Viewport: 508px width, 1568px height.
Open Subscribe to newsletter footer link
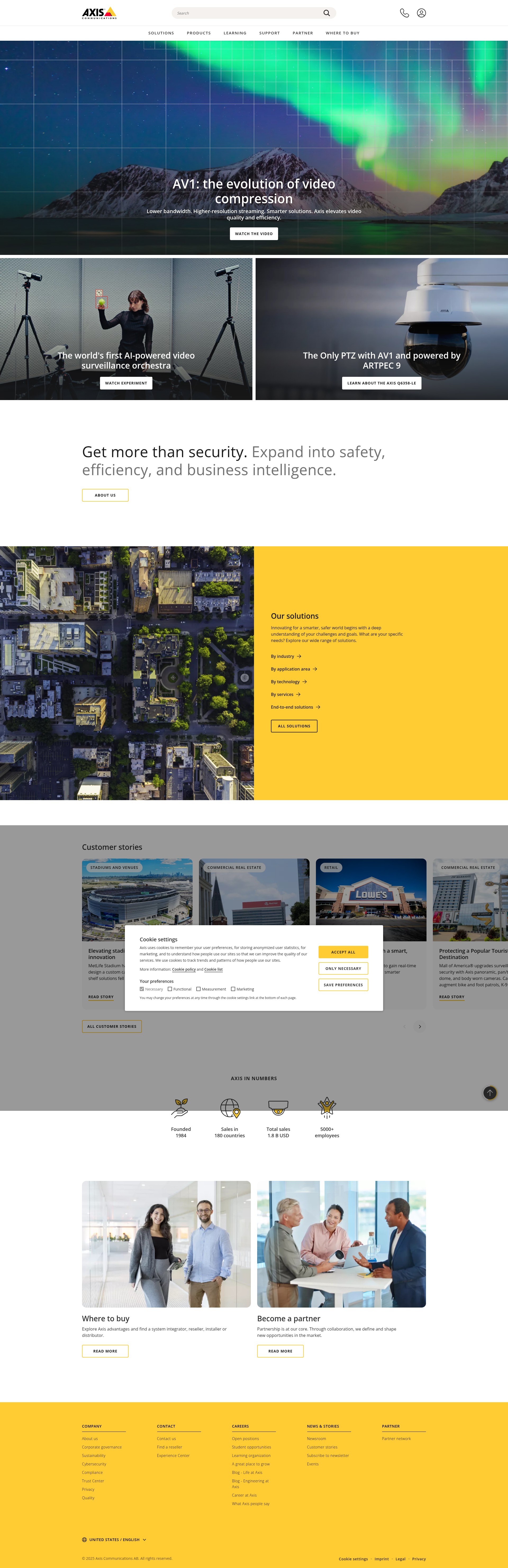coord(328,1455)
